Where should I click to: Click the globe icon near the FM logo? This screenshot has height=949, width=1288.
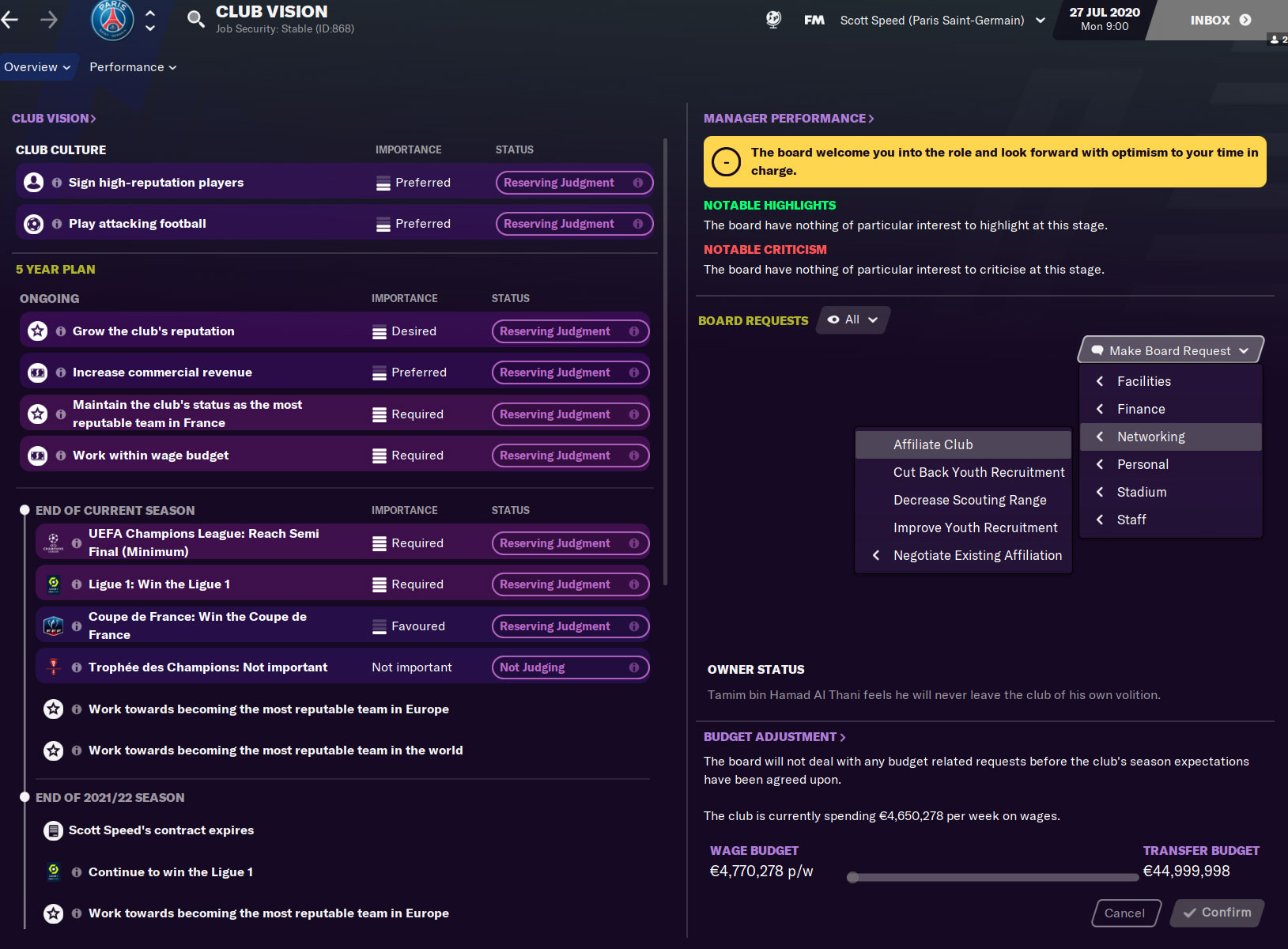(x=772, y=20)
